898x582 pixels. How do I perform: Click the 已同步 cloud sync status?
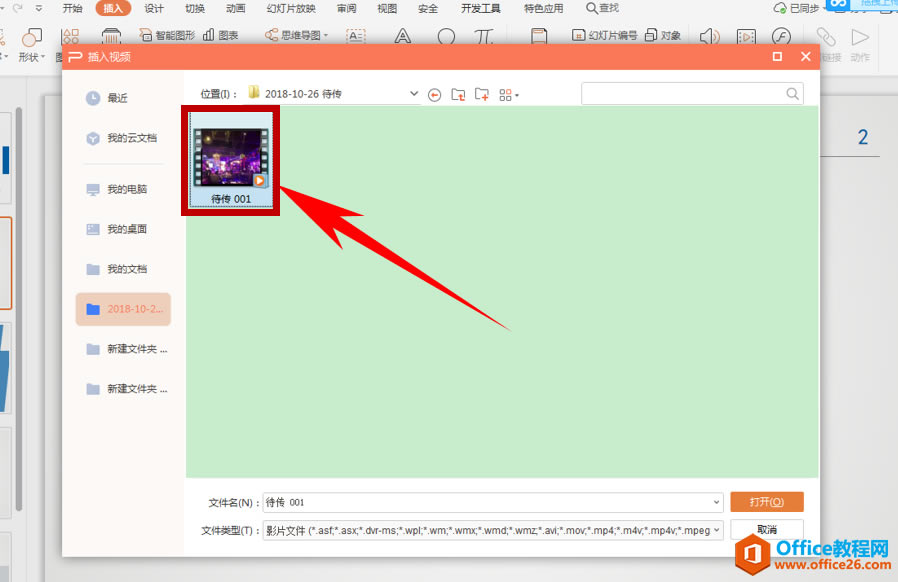pos(797,9)
